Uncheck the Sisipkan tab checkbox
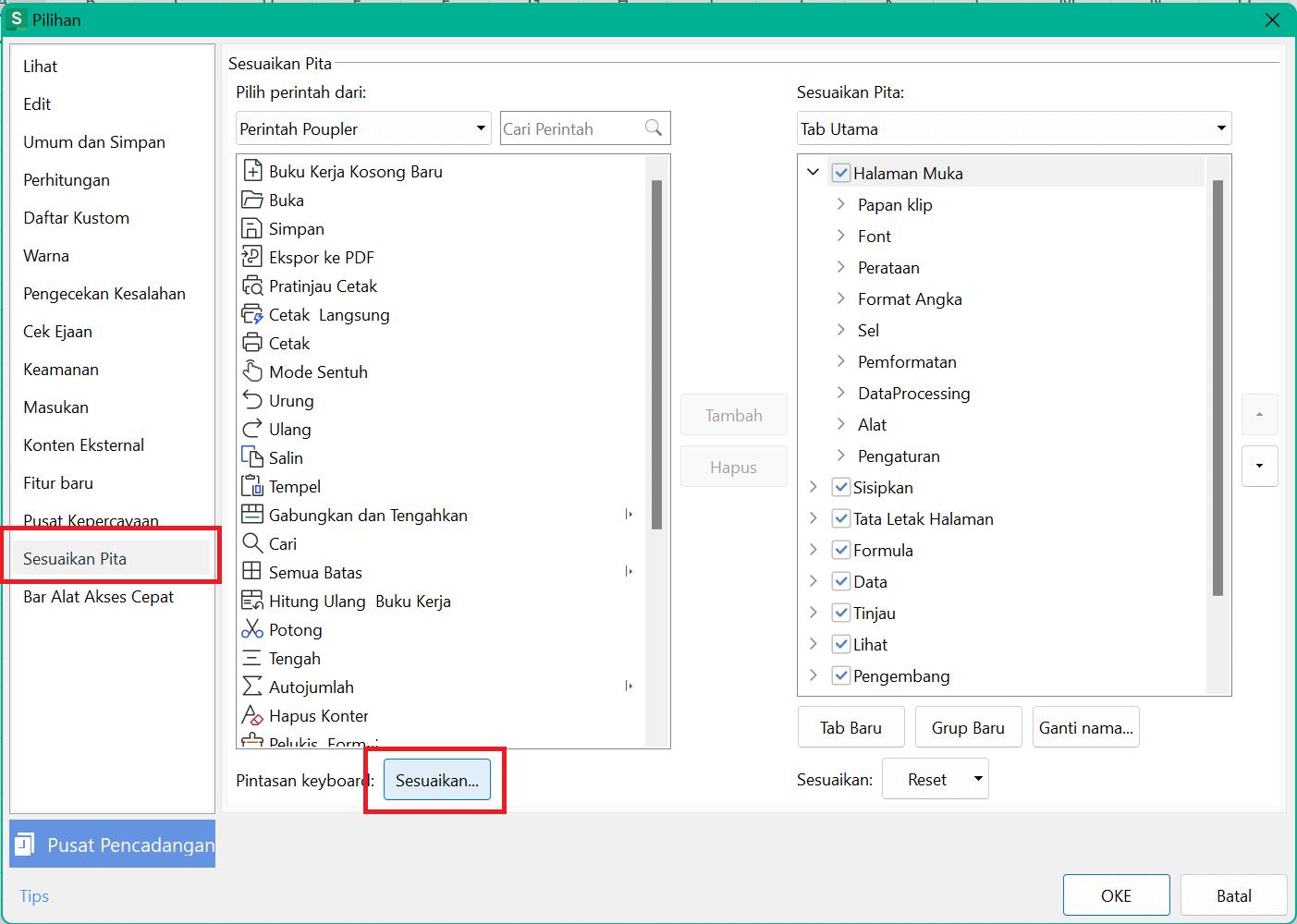 coord(840,487)
